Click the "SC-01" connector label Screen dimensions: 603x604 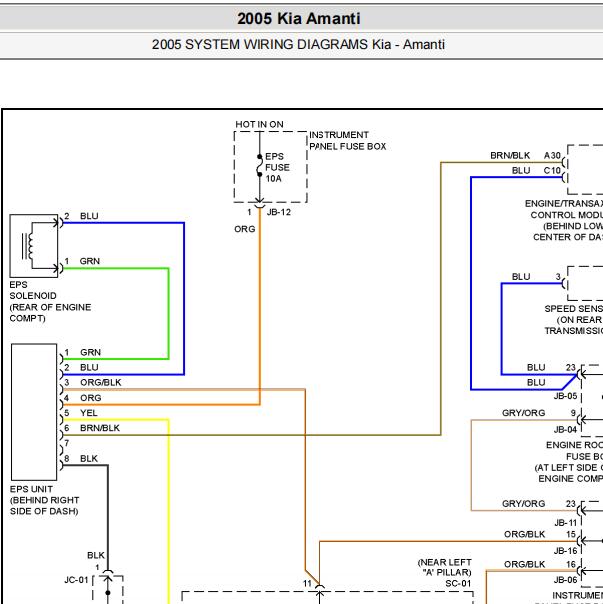click(459, 584)
